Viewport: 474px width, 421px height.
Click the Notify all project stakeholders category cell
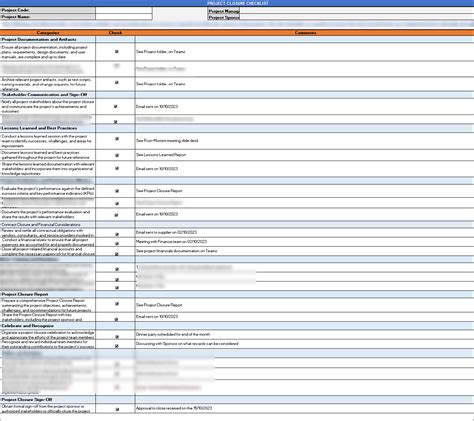pyautogui.click(x=48, y=107)
